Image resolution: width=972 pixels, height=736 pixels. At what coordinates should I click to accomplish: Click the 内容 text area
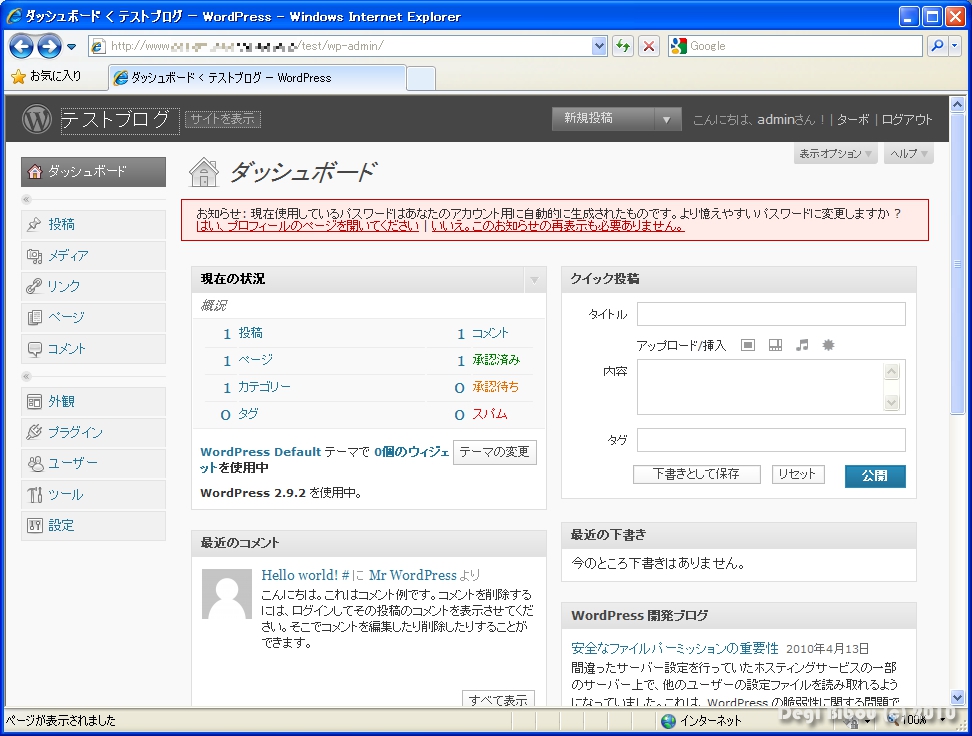pos(771,387)
